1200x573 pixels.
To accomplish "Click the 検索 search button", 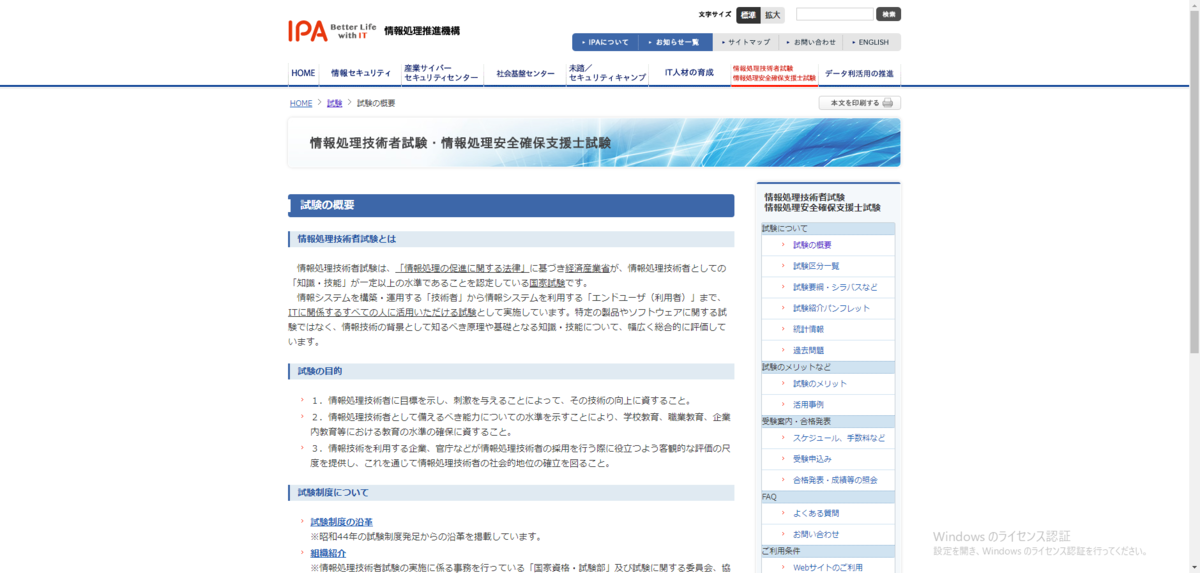I will pos(888,14).
